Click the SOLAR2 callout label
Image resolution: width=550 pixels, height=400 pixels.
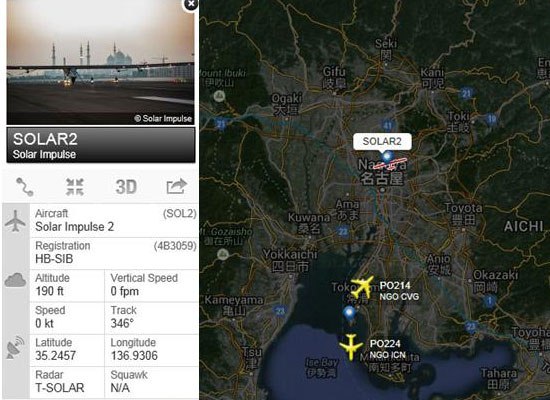click(382, 141)
